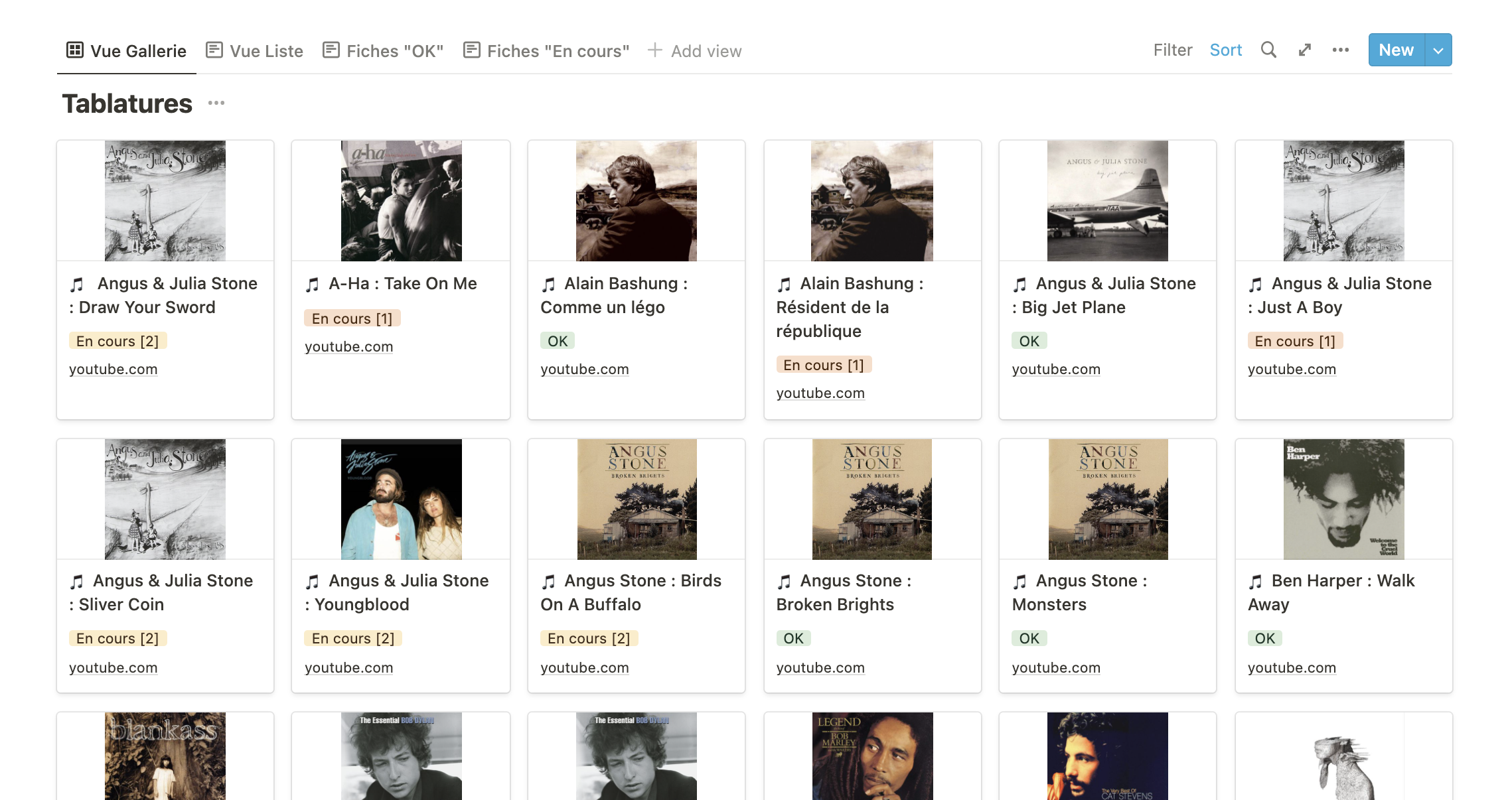The image size is (1512, 800).
Task: Click music note icon on Walk Away card
Action: pos(1256,582)
